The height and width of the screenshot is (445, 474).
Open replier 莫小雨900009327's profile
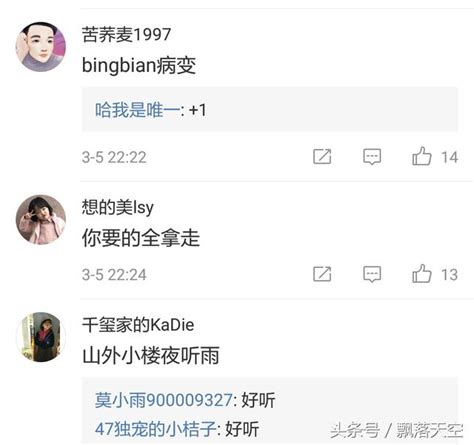coord(164,400)
